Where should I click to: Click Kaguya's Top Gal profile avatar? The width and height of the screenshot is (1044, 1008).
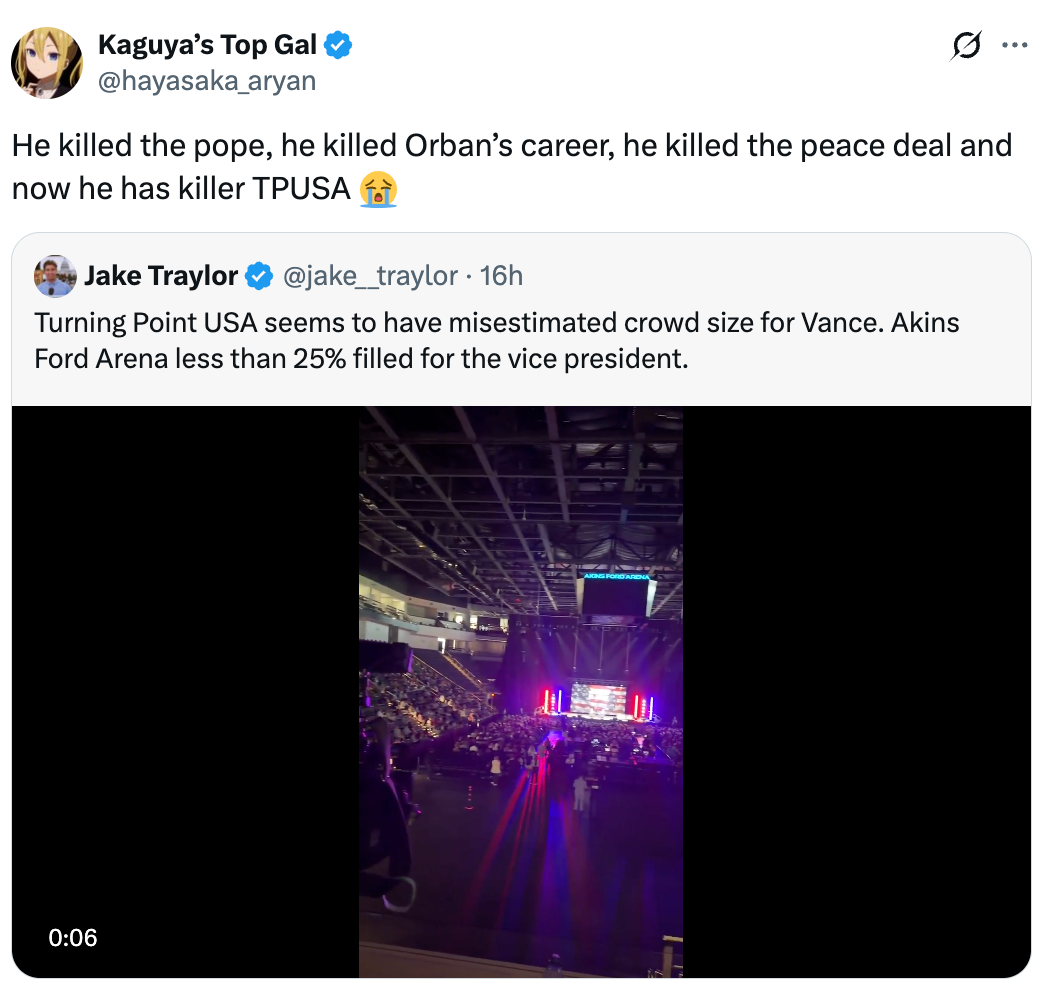coord(46,63)
